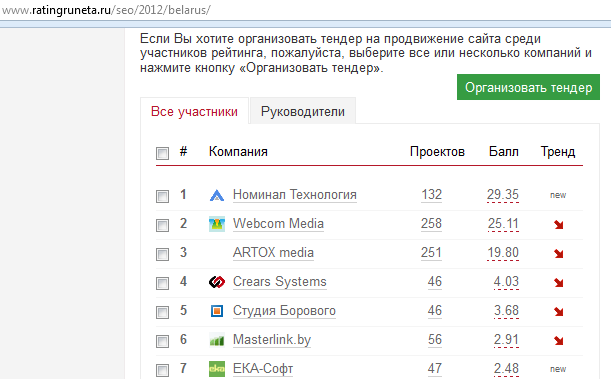This screenshot has width=611, height=379.
Task: Select the Все участники tab
Action: click(194, 111)
